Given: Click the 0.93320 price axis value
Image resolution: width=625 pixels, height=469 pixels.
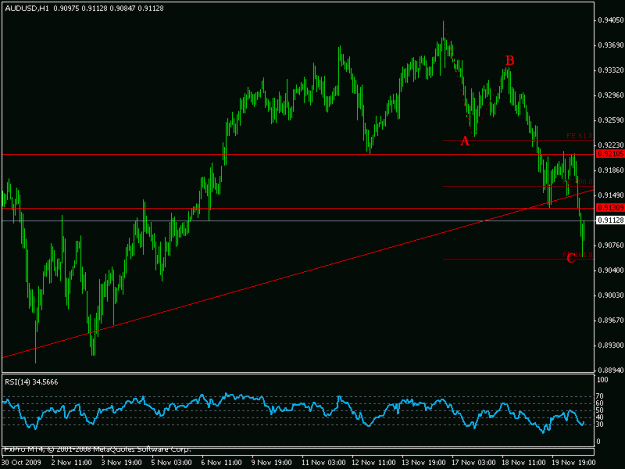Looking at the screenshot, I should pos(611,70).
